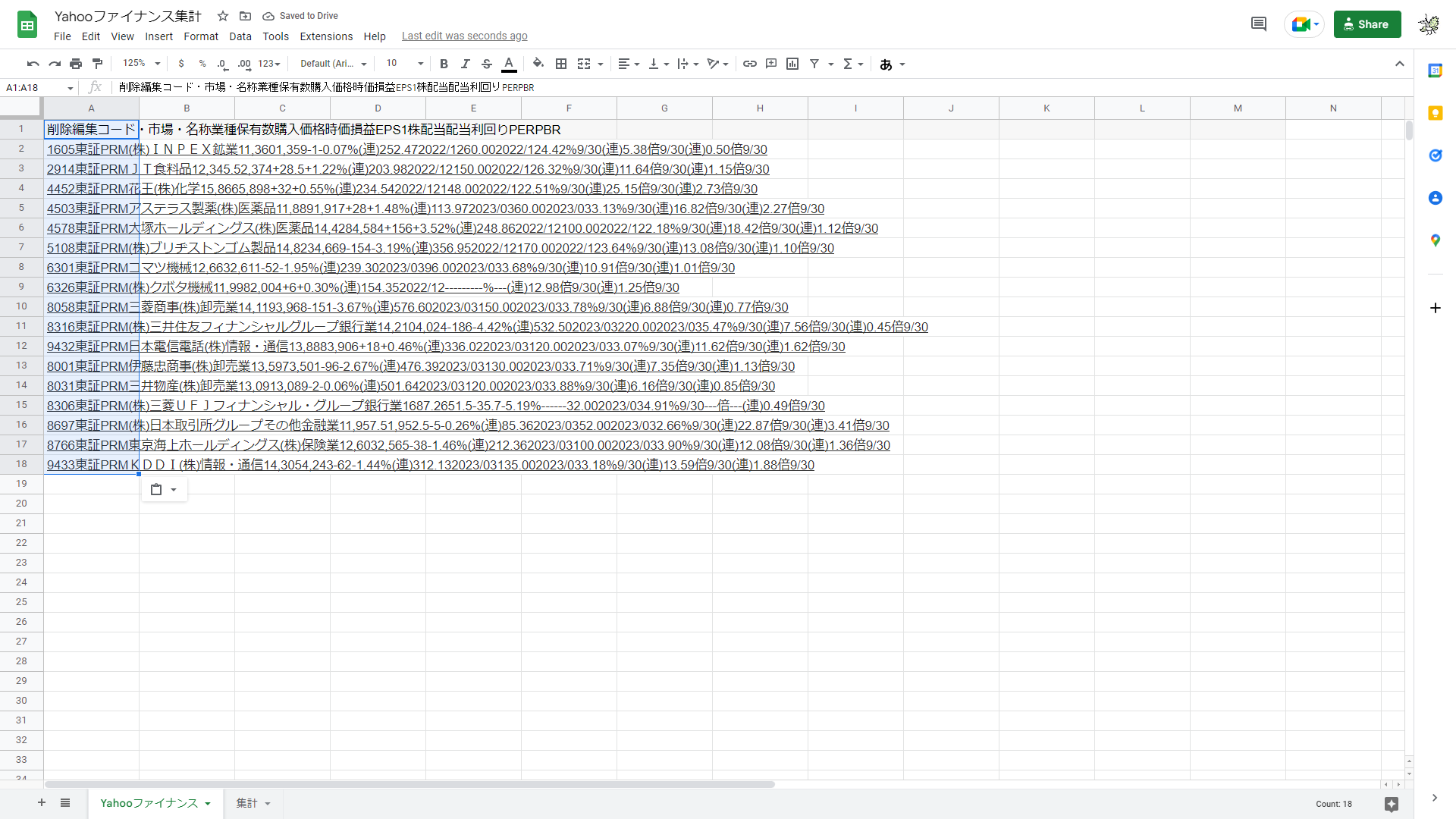Click the insert link icon
The height and width of the screenshot is (819, 1456).
tap(749, 64)
